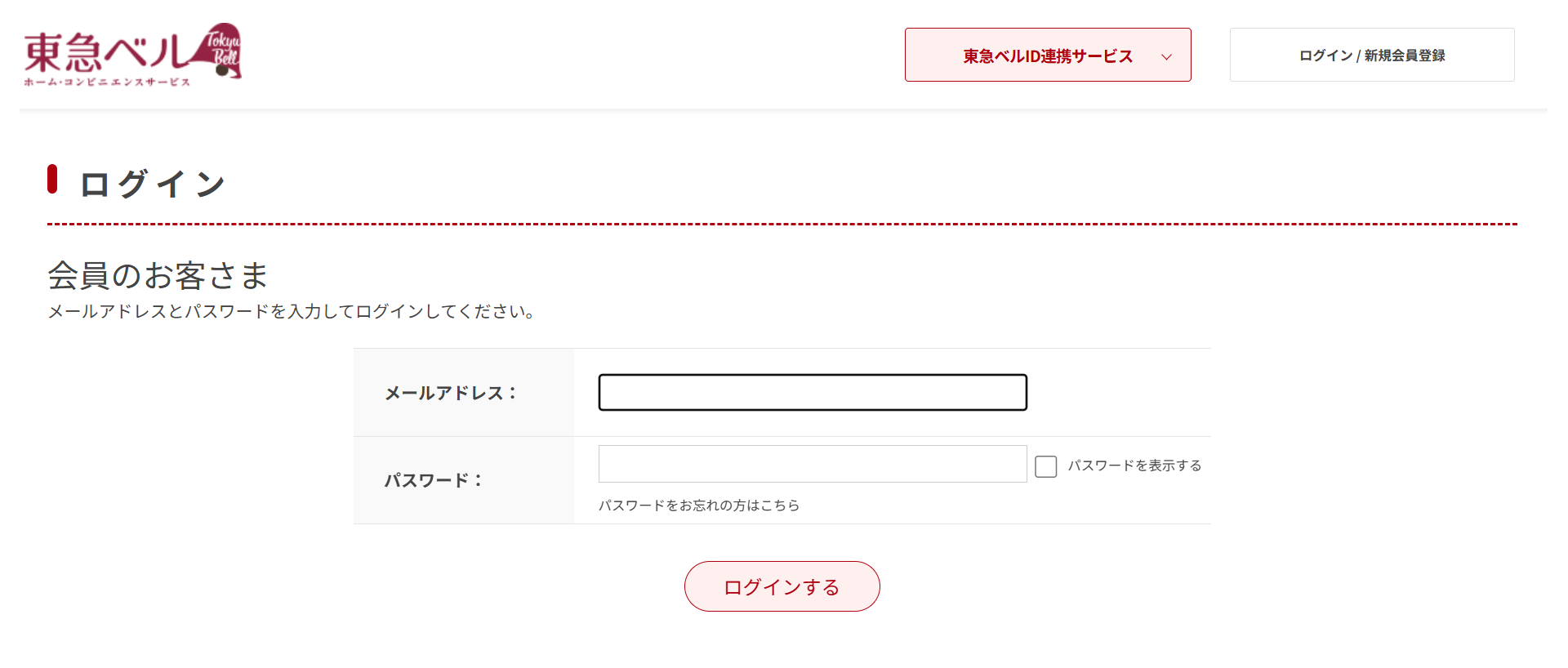1568x668 pixels.
Task: Click the メールアドレス: field label
Action: (451, 393)
